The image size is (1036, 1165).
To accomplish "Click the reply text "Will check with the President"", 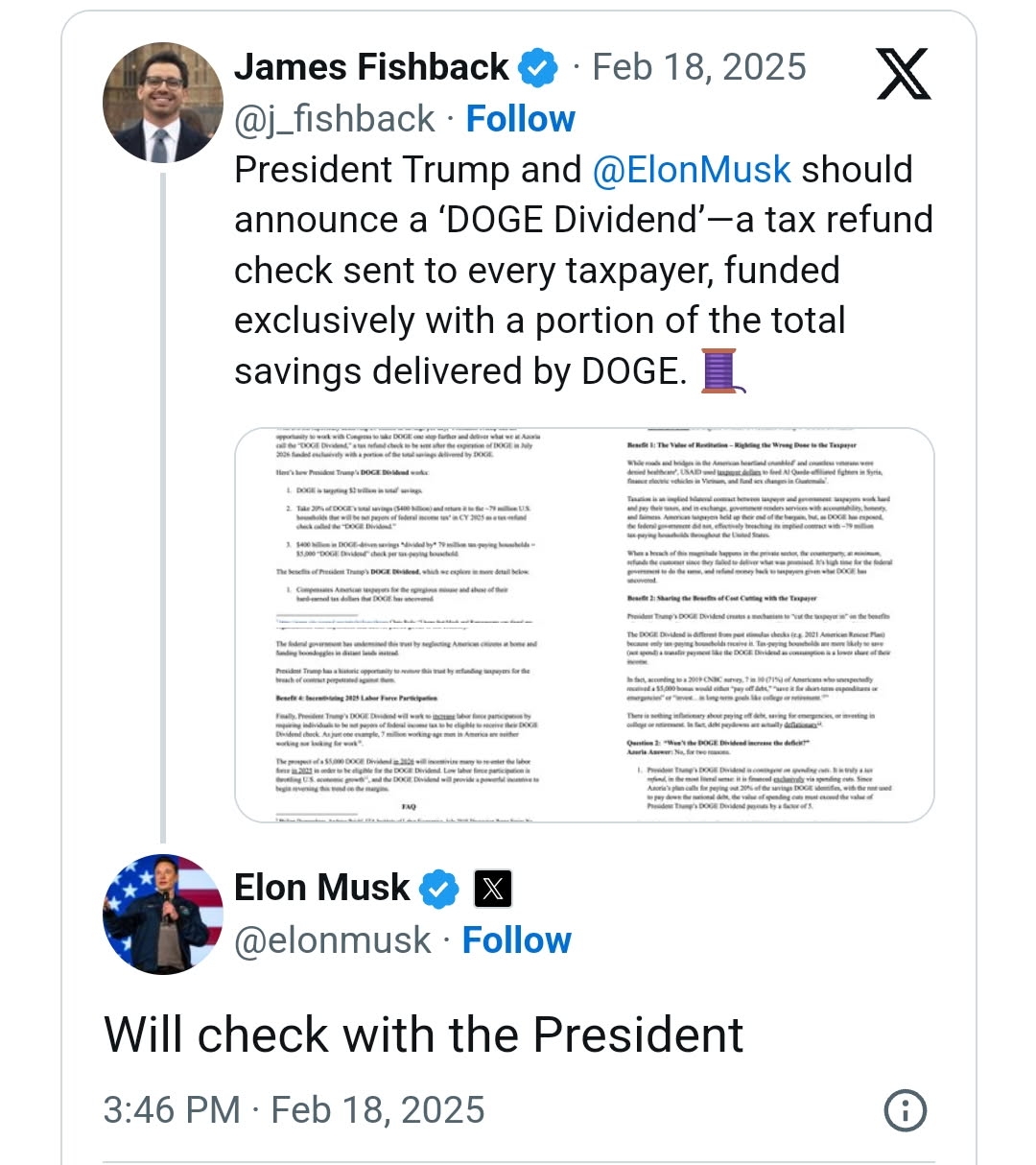I will (x=423, y=1034).
